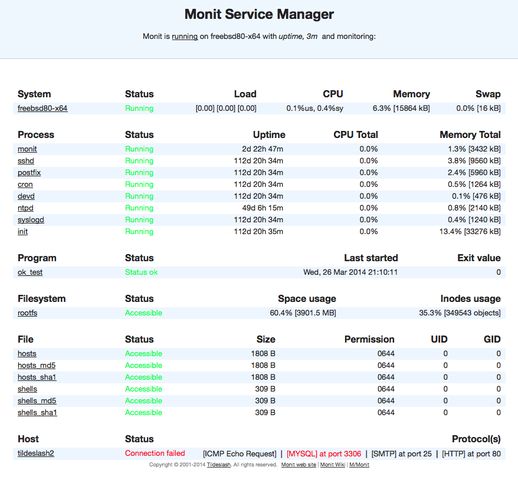Open the shells file link
518x480 pixels.
27,389
